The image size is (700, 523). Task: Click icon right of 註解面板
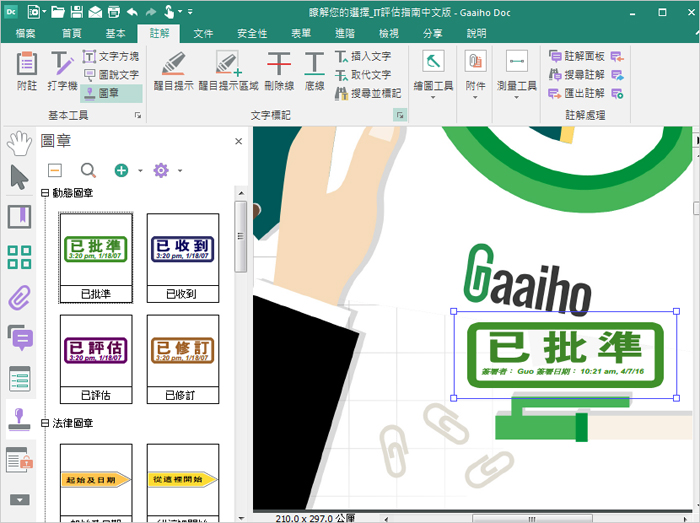(x=617, y=56)
